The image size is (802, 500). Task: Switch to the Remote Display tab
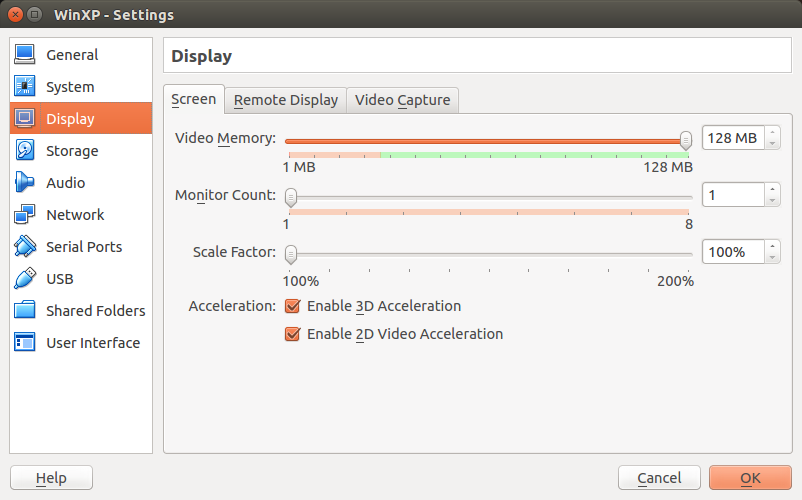pyautogui.click(x=286, y=100)
